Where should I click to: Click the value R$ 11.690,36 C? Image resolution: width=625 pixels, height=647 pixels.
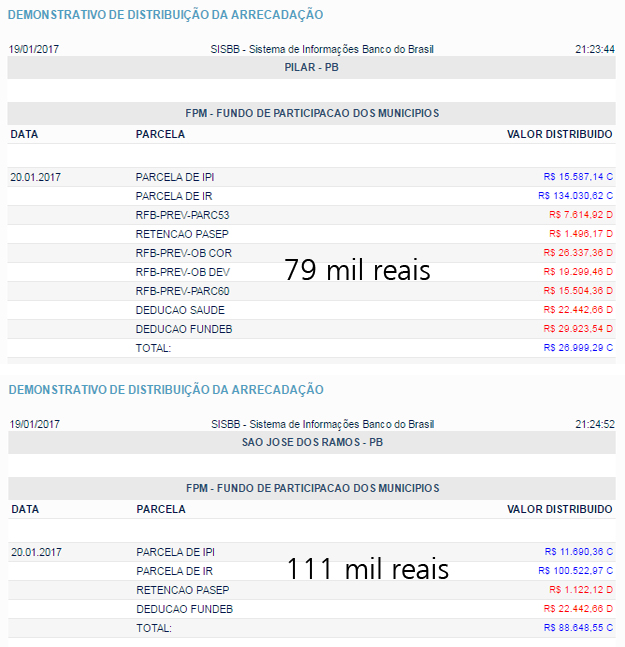(579, 552)
